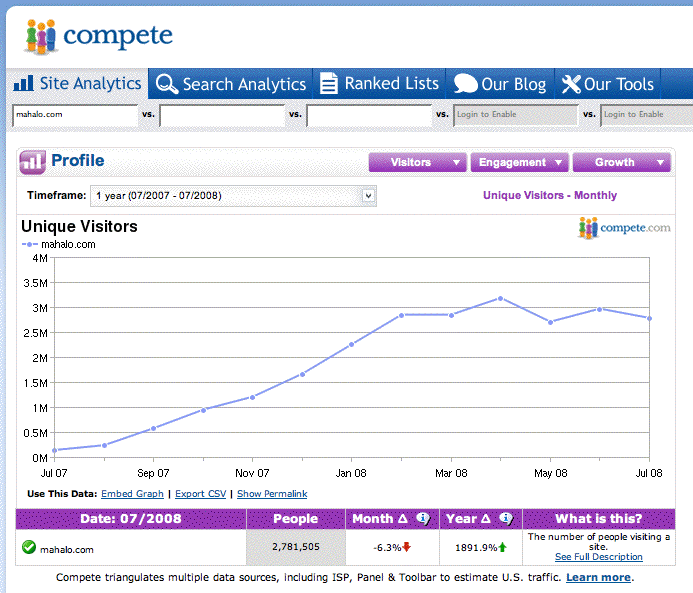Screen dimensions: 693x593
Task: Click the purple Profile bar chart icon
Action: tap(33, 161)
